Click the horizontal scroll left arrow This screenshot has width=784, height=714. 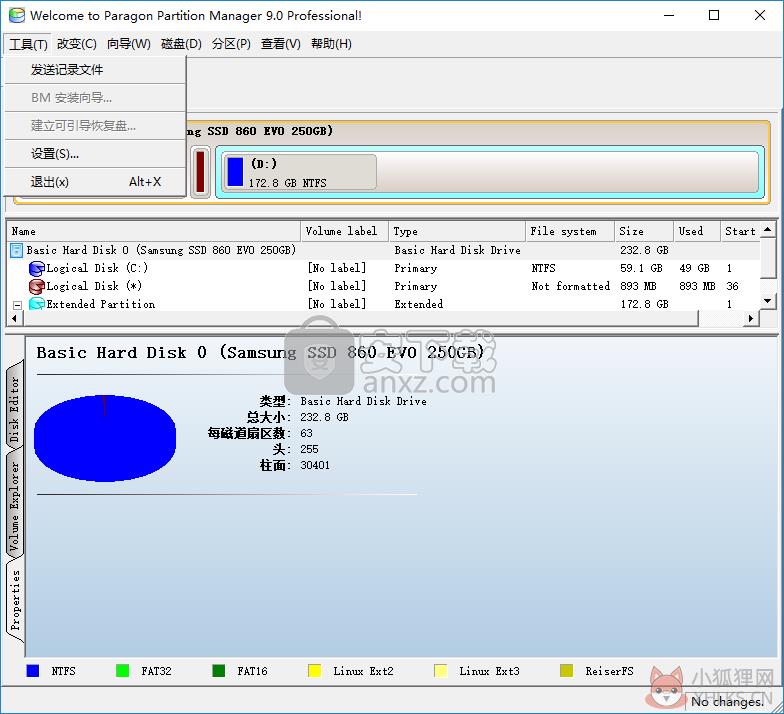14,318
